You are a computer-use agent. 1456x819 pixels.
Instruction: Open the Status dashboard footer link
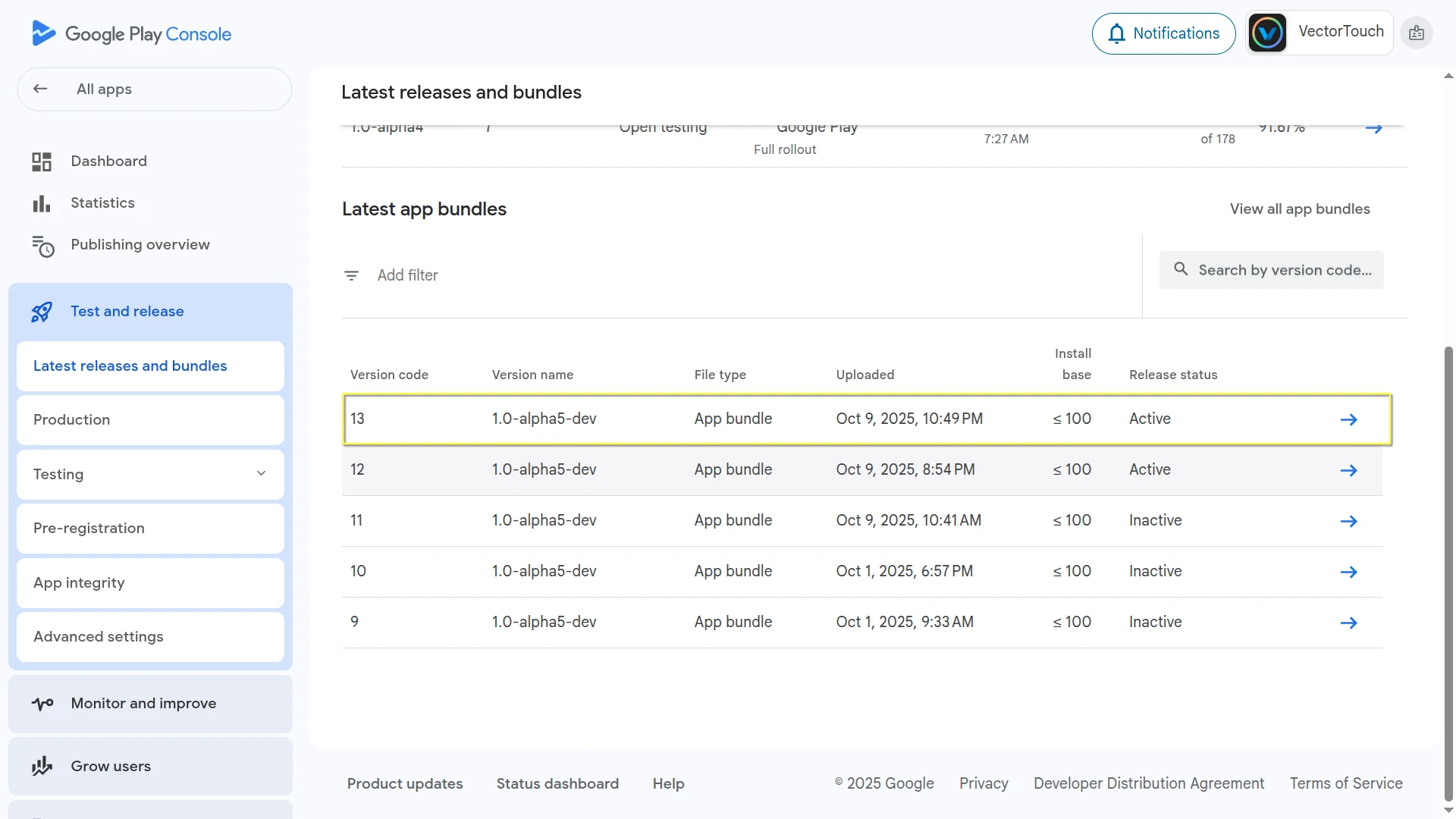point(557,783)
